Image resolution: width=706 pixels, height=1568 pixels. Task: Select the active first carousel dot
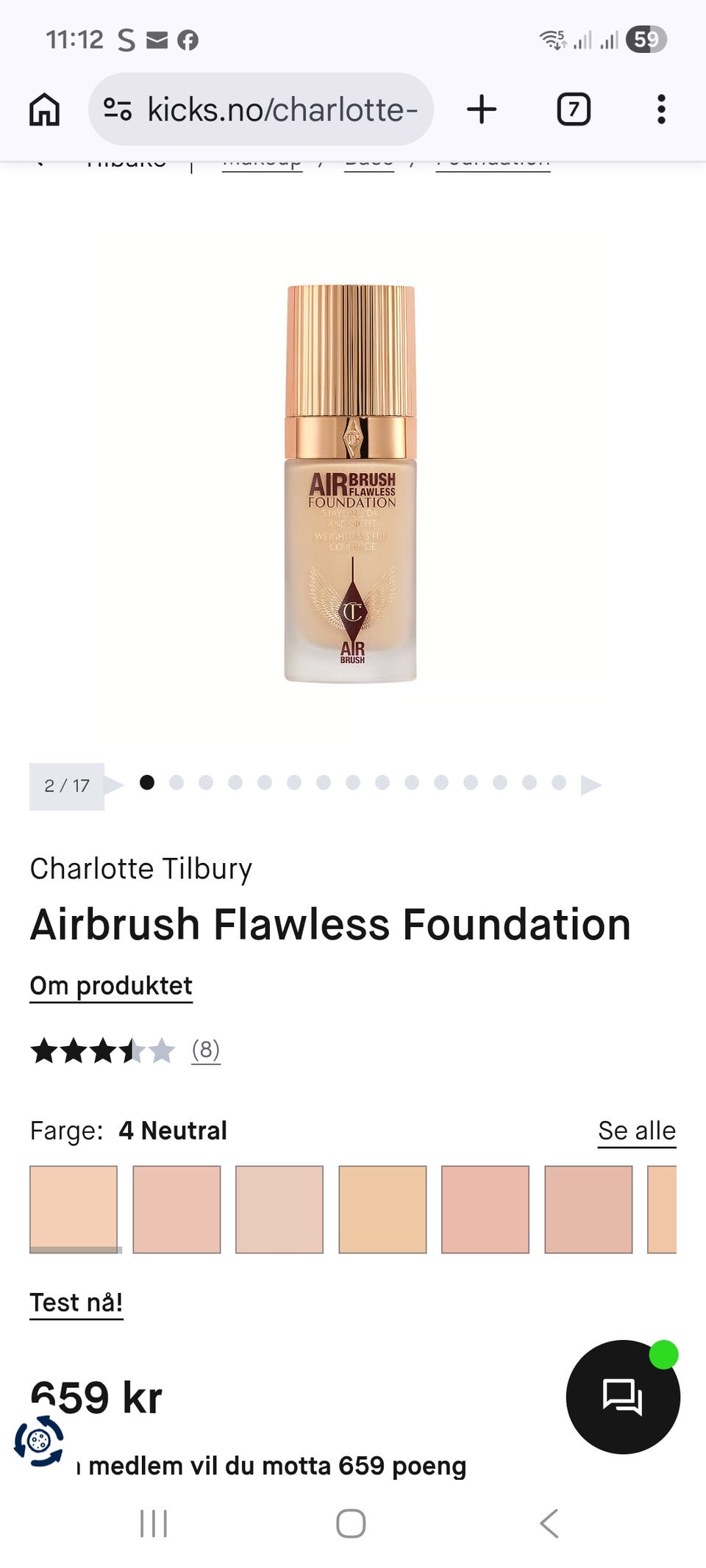(147, 782)
